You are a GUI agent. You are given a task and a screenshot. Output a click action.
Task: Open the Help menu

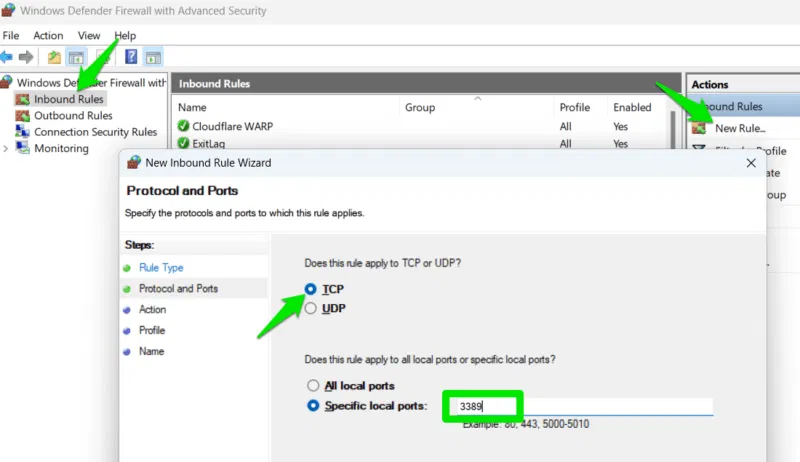click(x=125, y=36)
